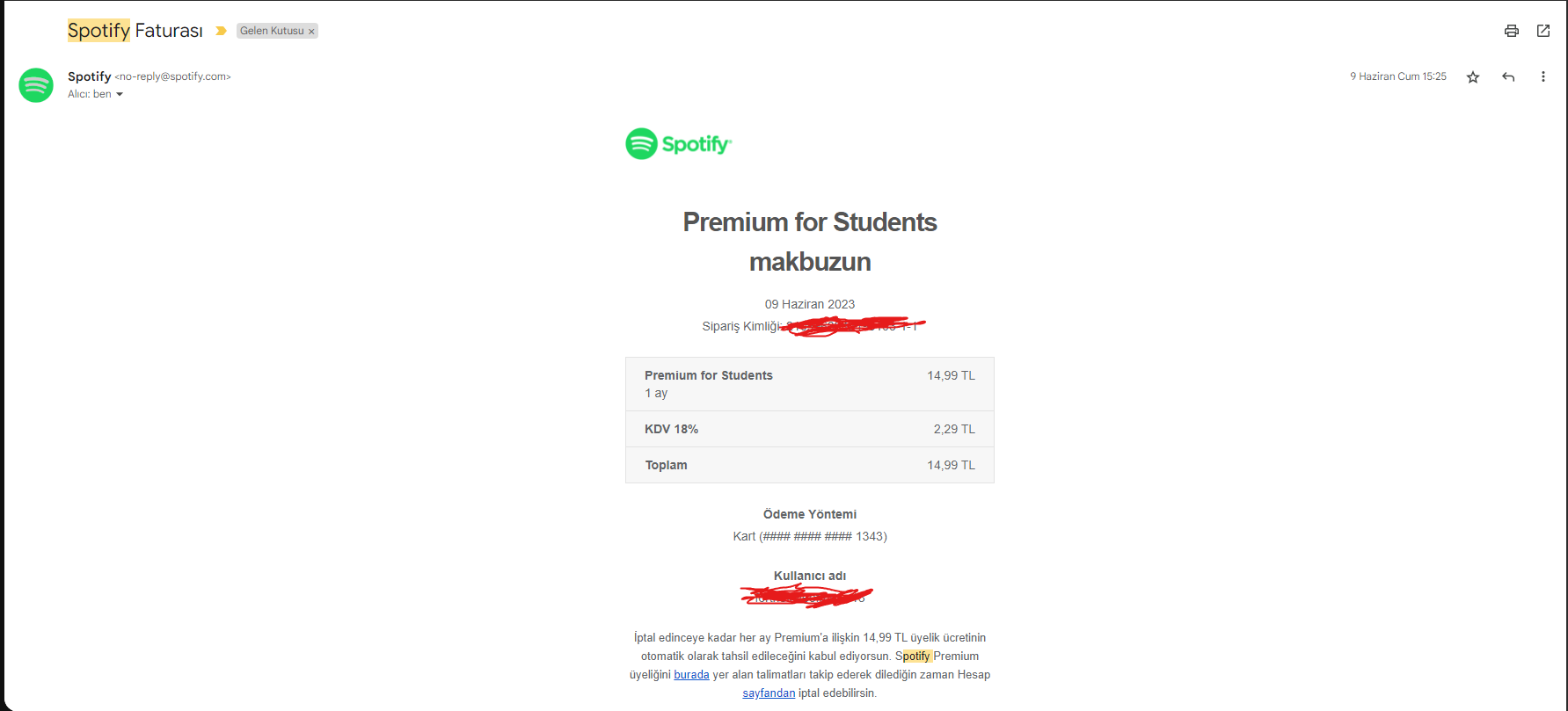Click the Gelen Kutusu label chip

272,31
